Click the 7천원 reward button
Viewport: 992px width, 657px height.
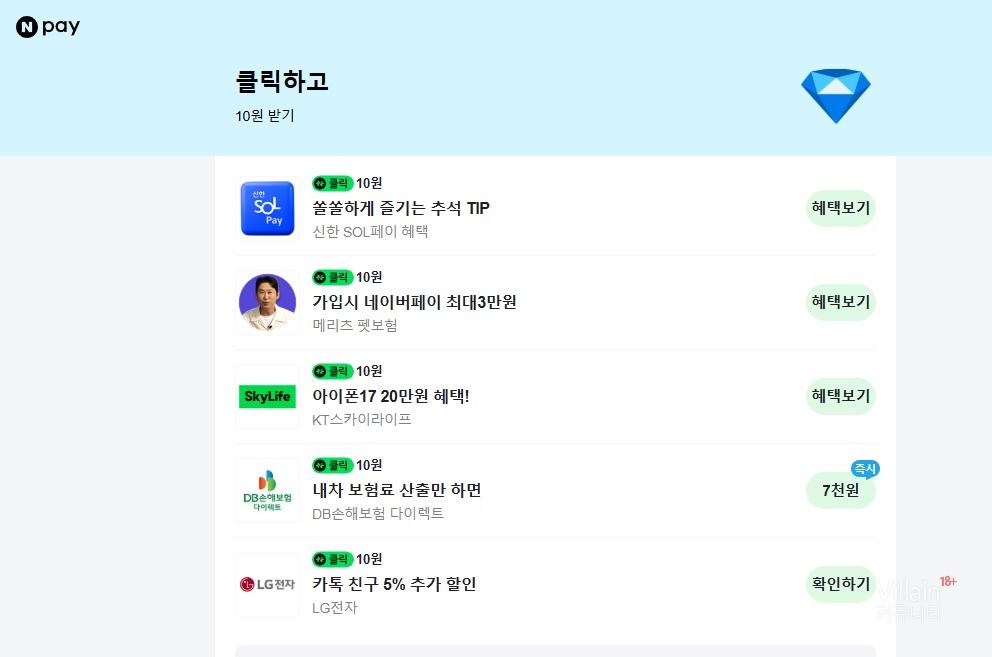840,491
